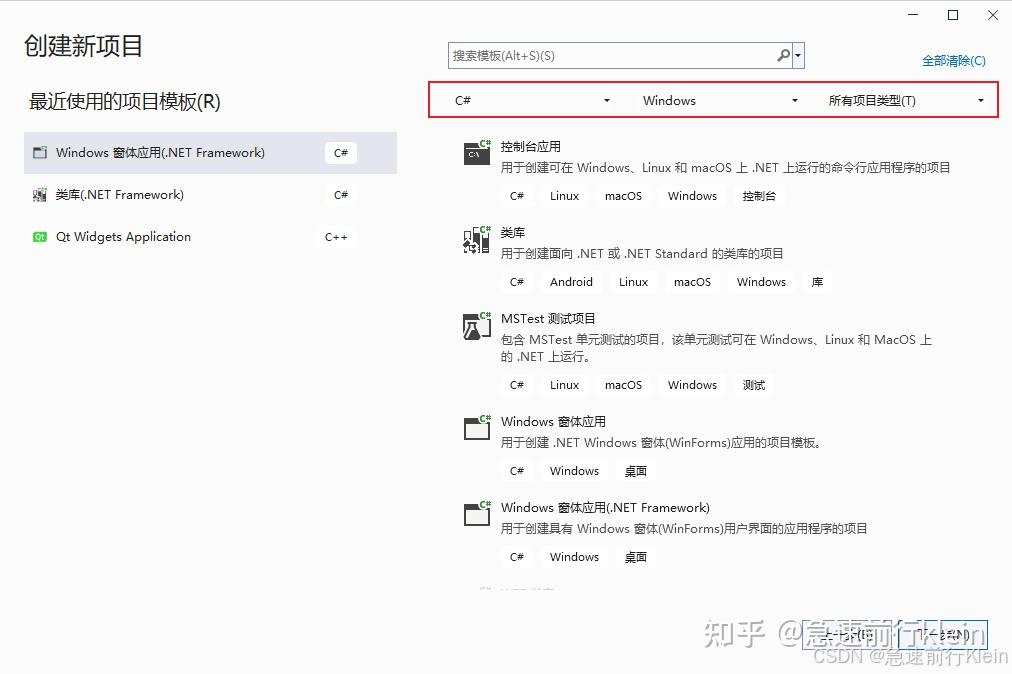The image size is (1012, 674).
Task: Click the 桌面 tag under Windows 窗体应用
Action: [x=635, y=471]
